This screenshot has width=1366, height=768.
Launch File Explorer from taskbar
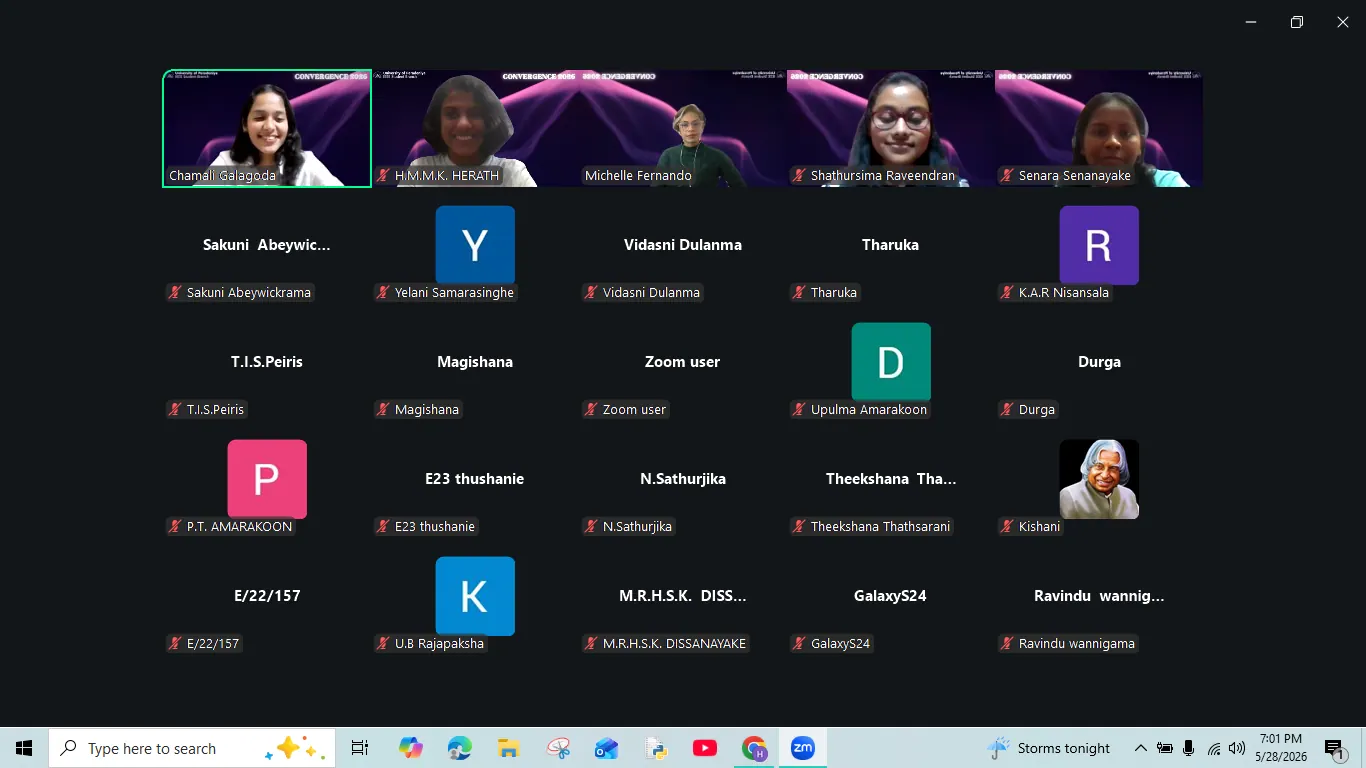(x=508, y=748)
